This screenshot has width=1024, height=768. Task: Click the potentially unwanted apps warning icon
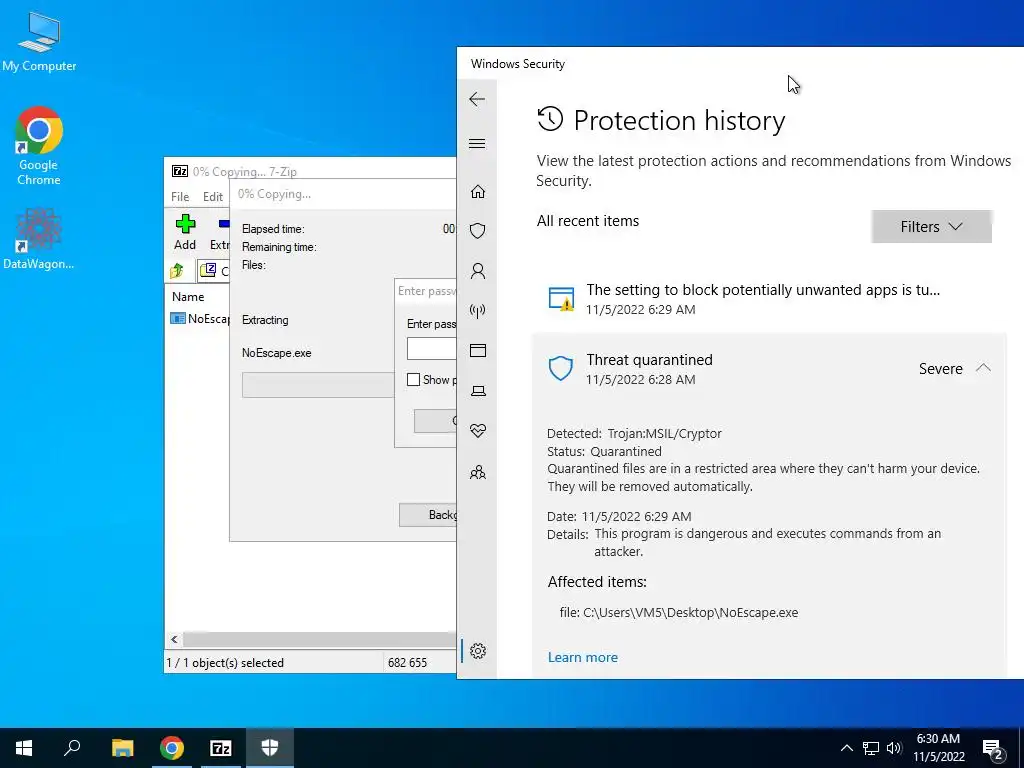pos(561,298)
